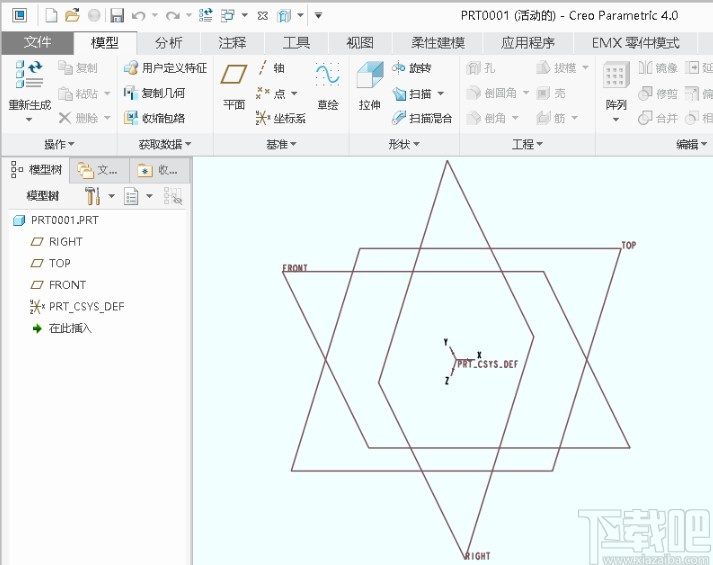Open the favorites panel tab
713x565 pixels.
pos(159,170)
